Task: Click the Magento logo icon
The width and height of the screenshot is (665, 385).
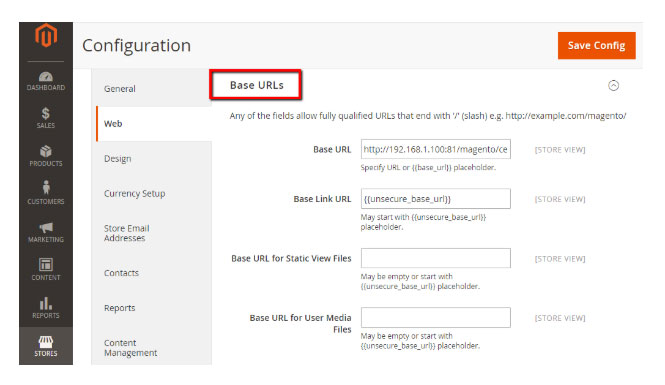Action: click(46, 36)
